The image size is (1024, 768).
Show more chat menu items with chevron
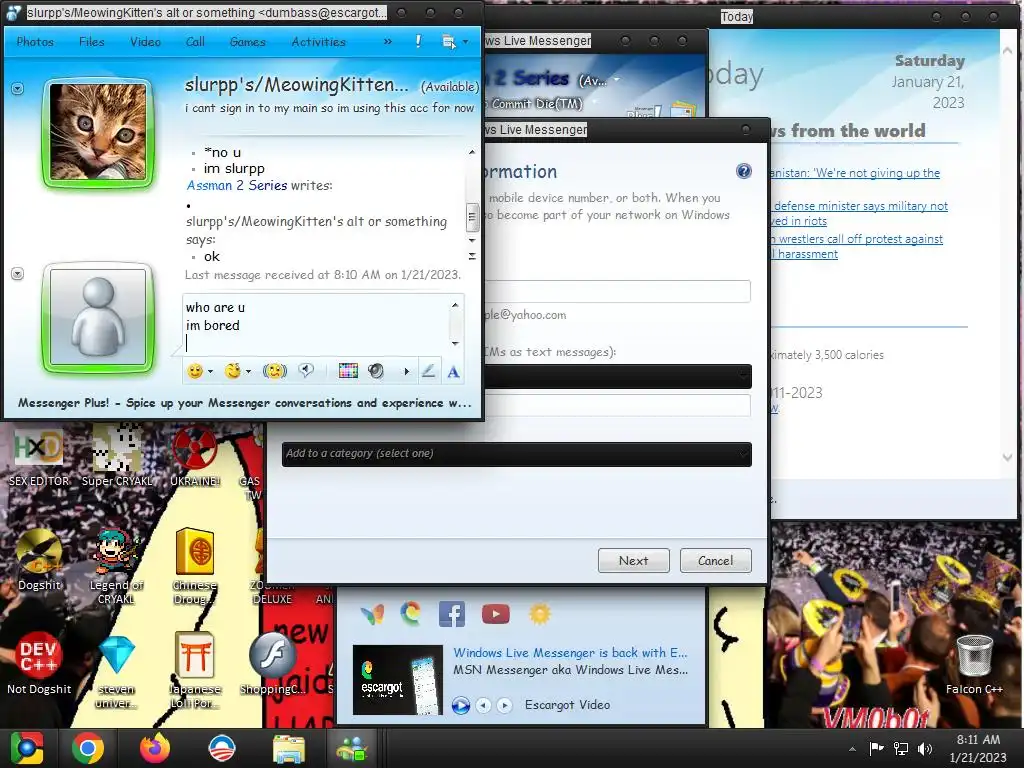(x=387, y=41)
